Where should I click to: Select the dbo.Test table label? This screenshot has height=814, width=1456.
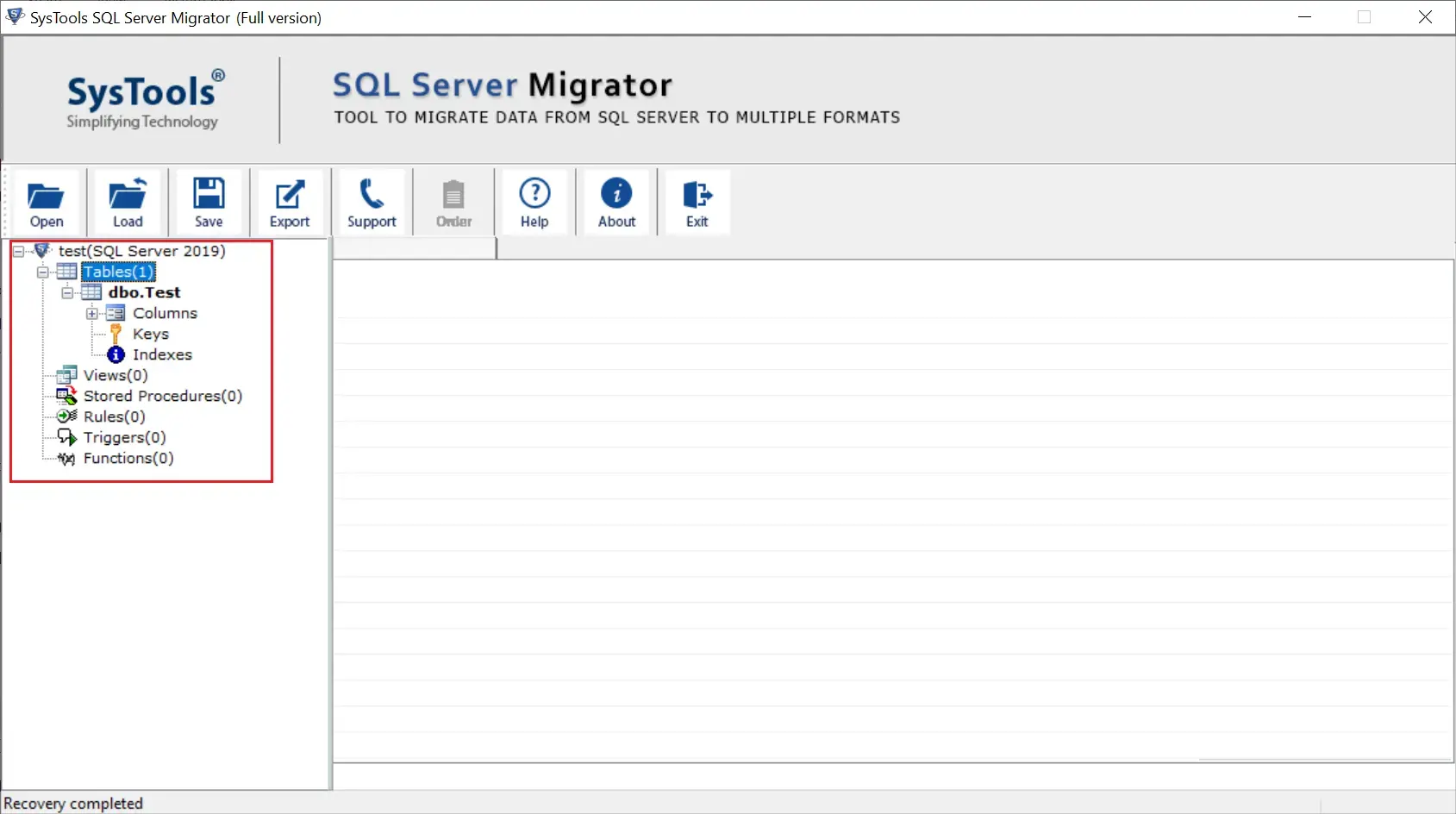point(144,292)
